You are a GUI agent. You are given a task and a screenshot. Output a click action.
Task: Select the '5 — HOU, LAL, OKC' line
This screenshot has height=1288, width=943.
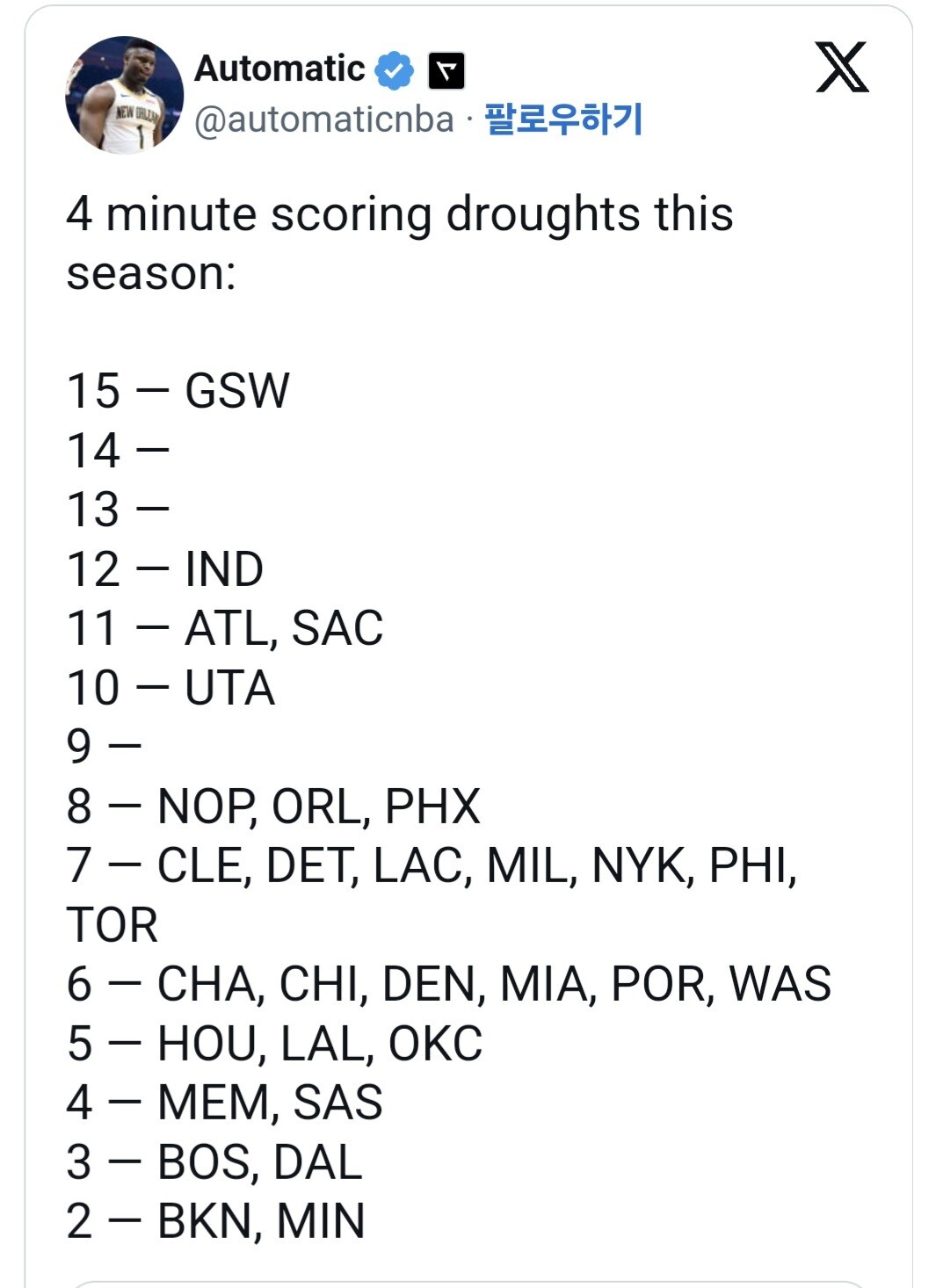[x=274, y=1044]
